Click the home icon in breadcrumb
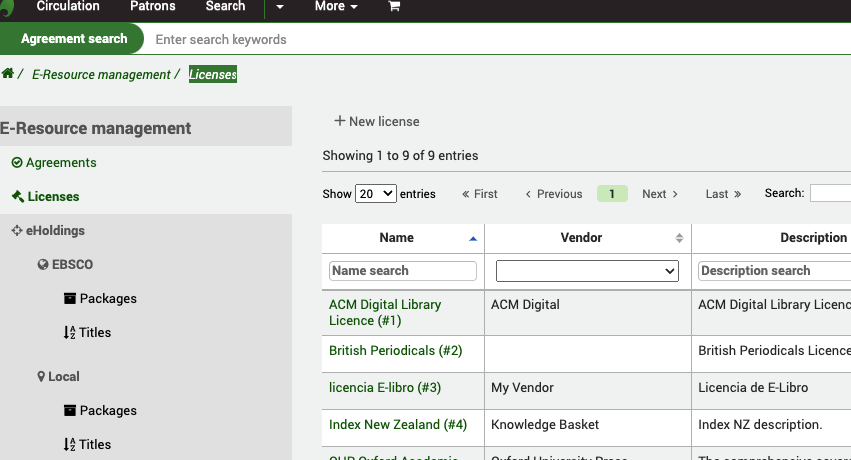The image size is (851, 460). [x=8, y=74]
